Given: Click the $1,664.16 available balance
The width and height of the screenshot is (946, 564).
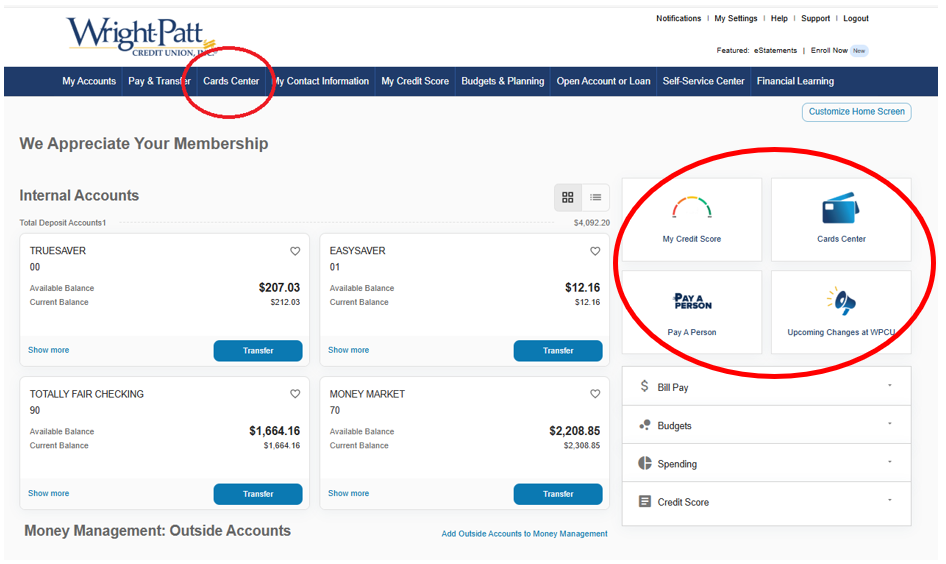Looking at the screenshot, I should click(x=275, y=431).
